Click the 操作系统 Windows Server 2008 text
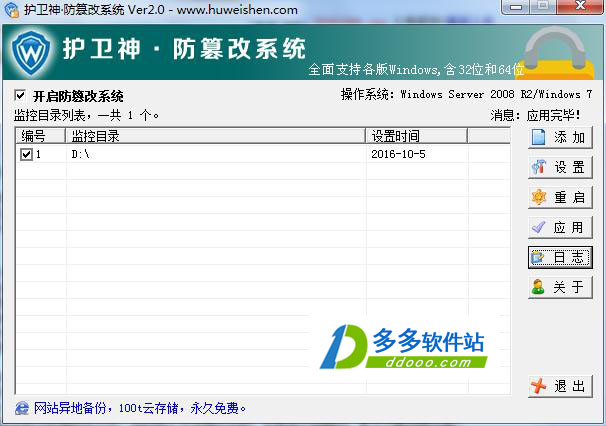 point(466,94)
